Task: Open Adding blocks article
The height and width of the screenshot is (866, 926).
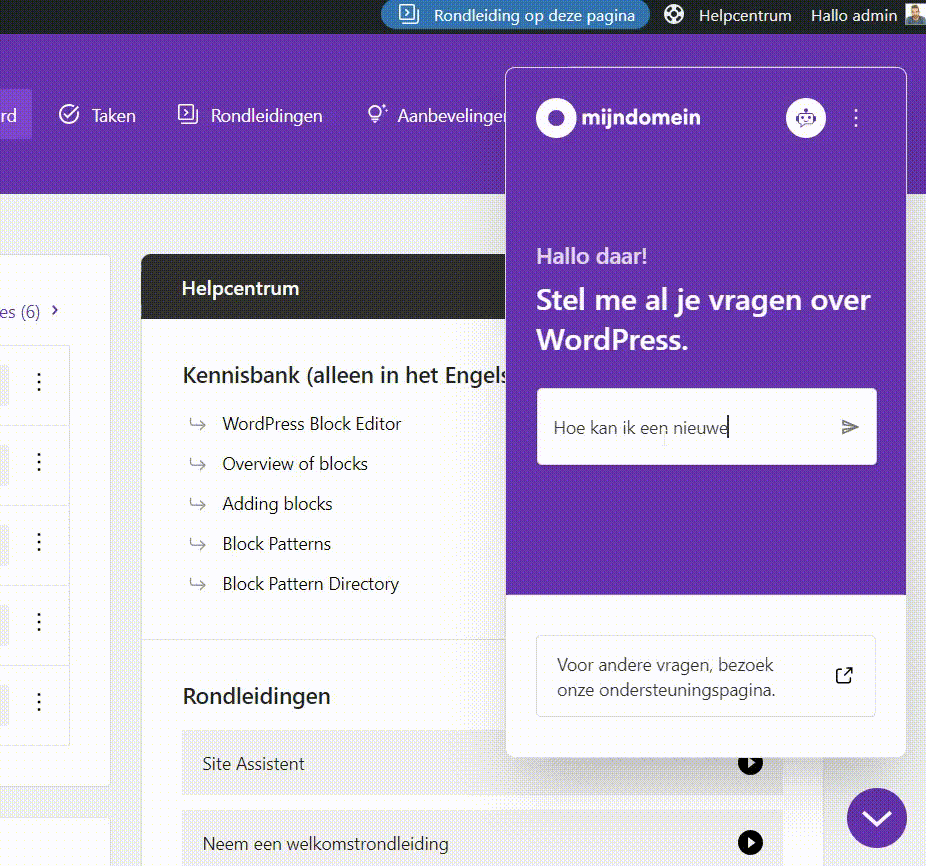Action: tap(277, 504)
